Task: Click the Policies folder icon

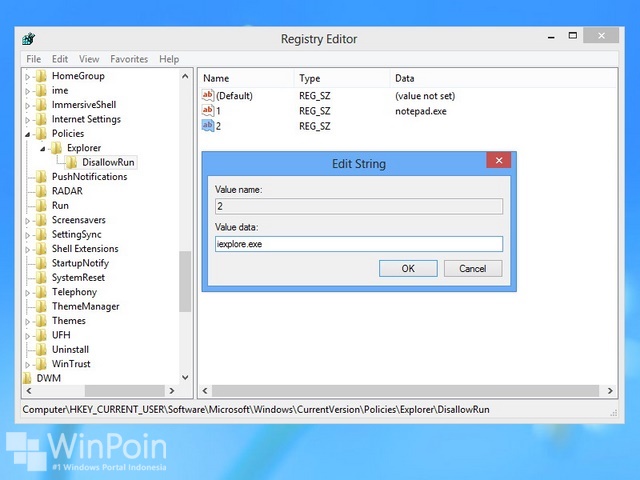Action: (41, 134)
